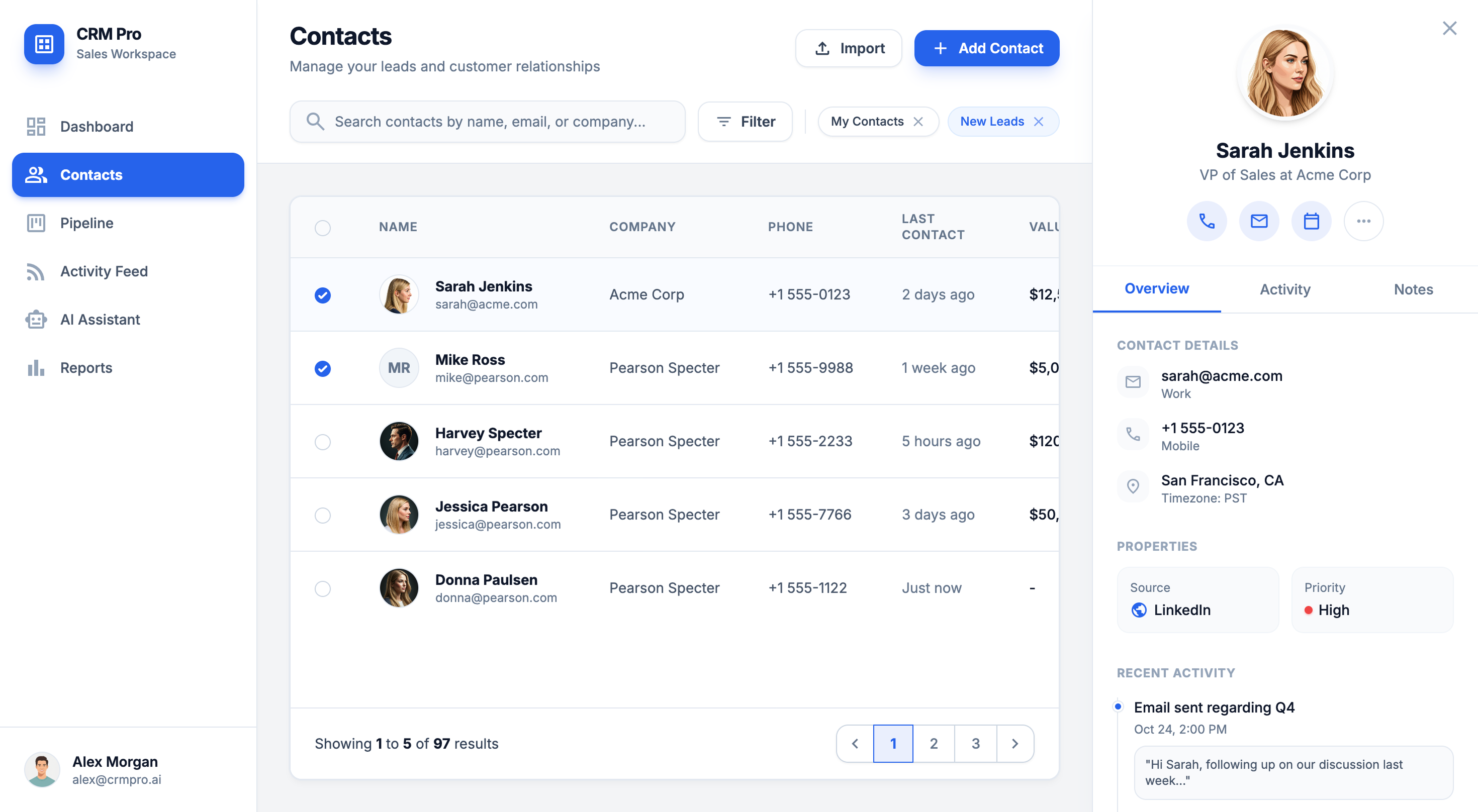Remove the New Leads filter chip
This screenshot has height=812, width=1478.
[x=1039, y=122]
